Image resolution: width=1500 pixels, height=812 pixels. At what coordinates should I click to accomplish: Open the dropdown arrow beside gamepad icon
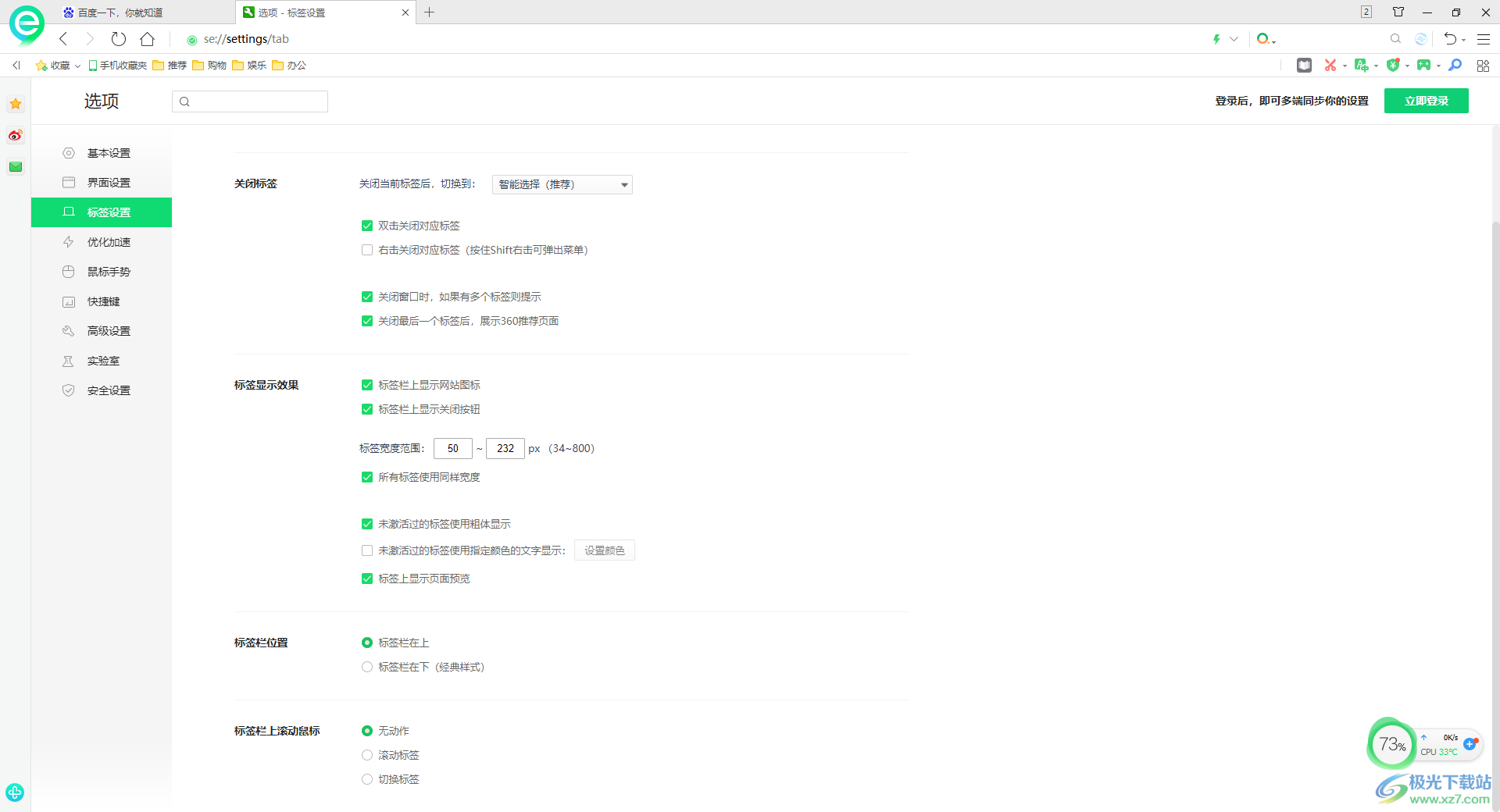pyautogui.click(x=1438, y=66)
